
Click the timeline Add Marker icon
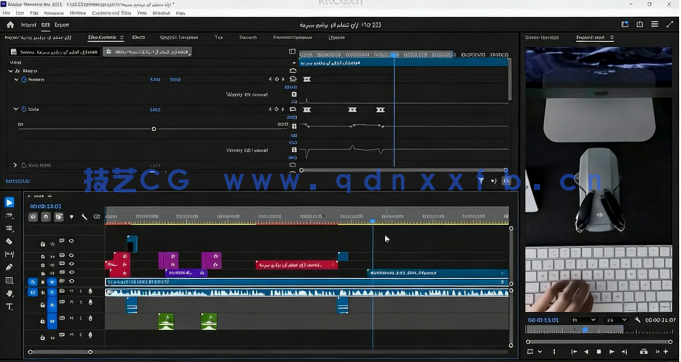(72, 217)
